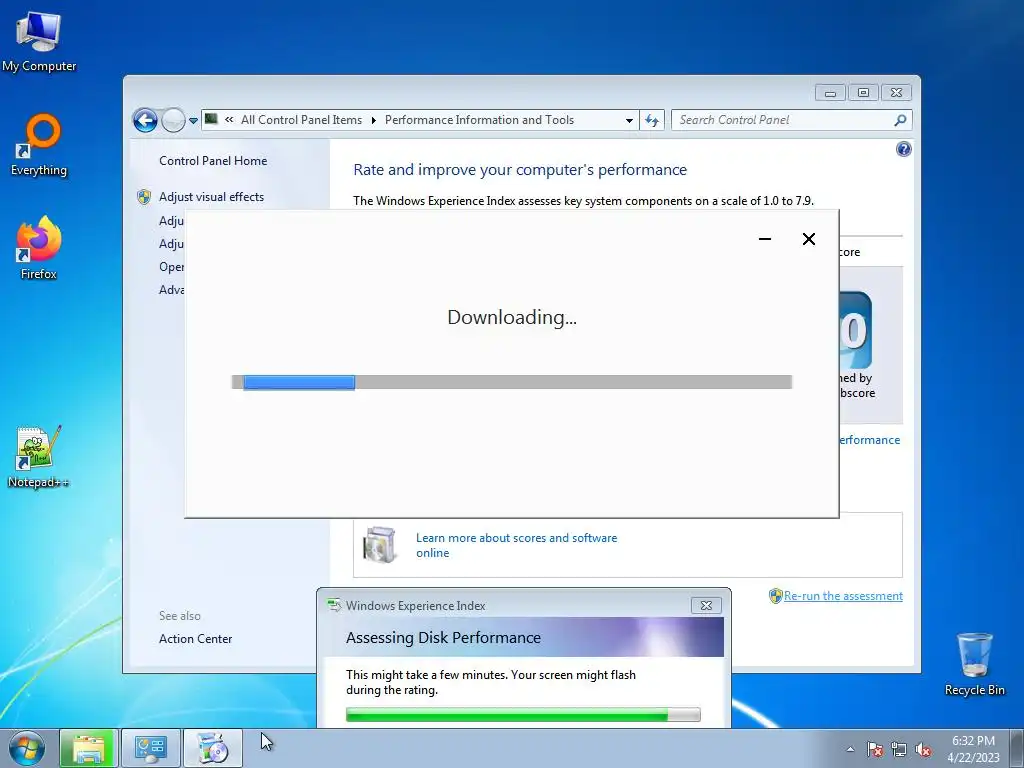Expand breadcrumb arrow after All Control Panel Items

click(374, 120)
